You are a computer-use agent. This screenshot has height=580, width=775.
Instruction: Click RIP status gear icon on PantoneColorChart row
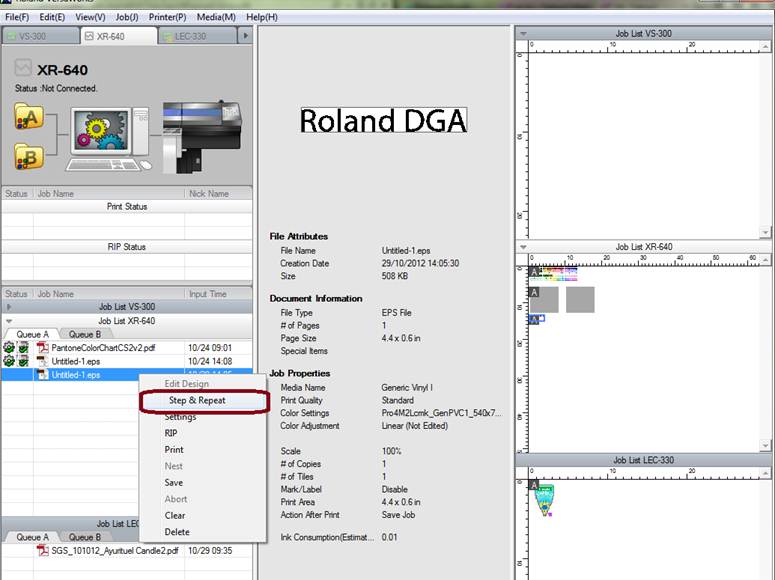[9, 348]
